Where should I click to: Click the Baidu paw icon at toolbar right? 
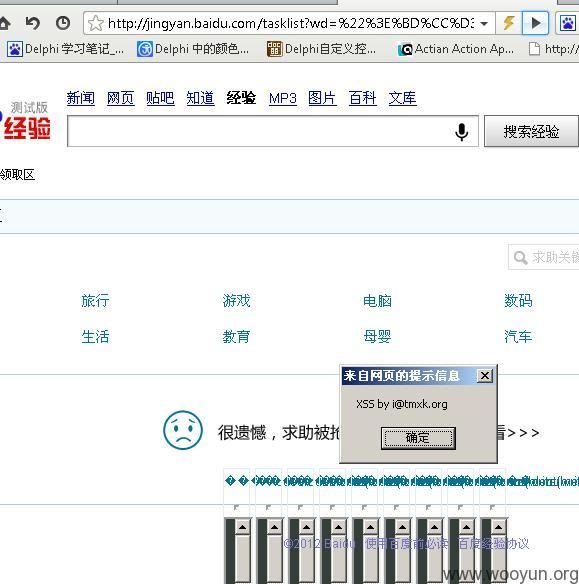click(x=567, y=23)
